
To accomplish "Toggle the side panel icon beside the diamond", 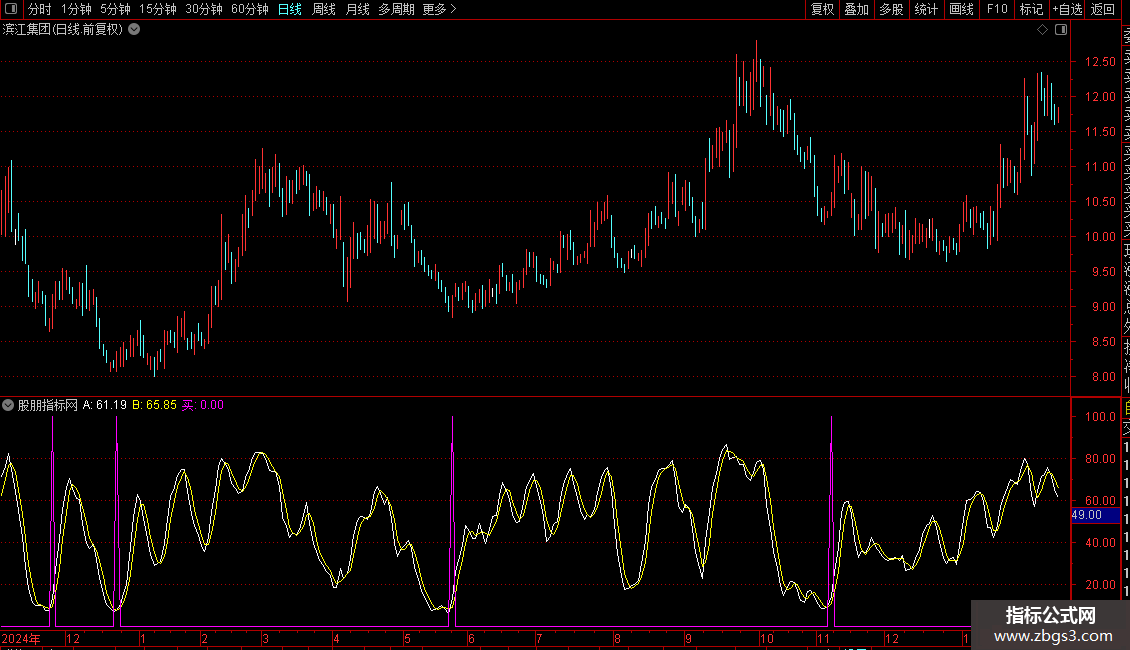I will [1061, 30].
